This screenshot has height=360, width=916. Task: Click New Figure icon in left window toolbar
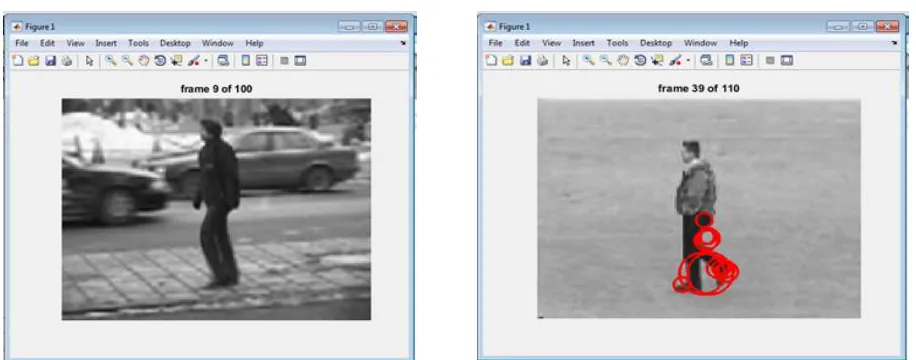click(x=18, y=61)
